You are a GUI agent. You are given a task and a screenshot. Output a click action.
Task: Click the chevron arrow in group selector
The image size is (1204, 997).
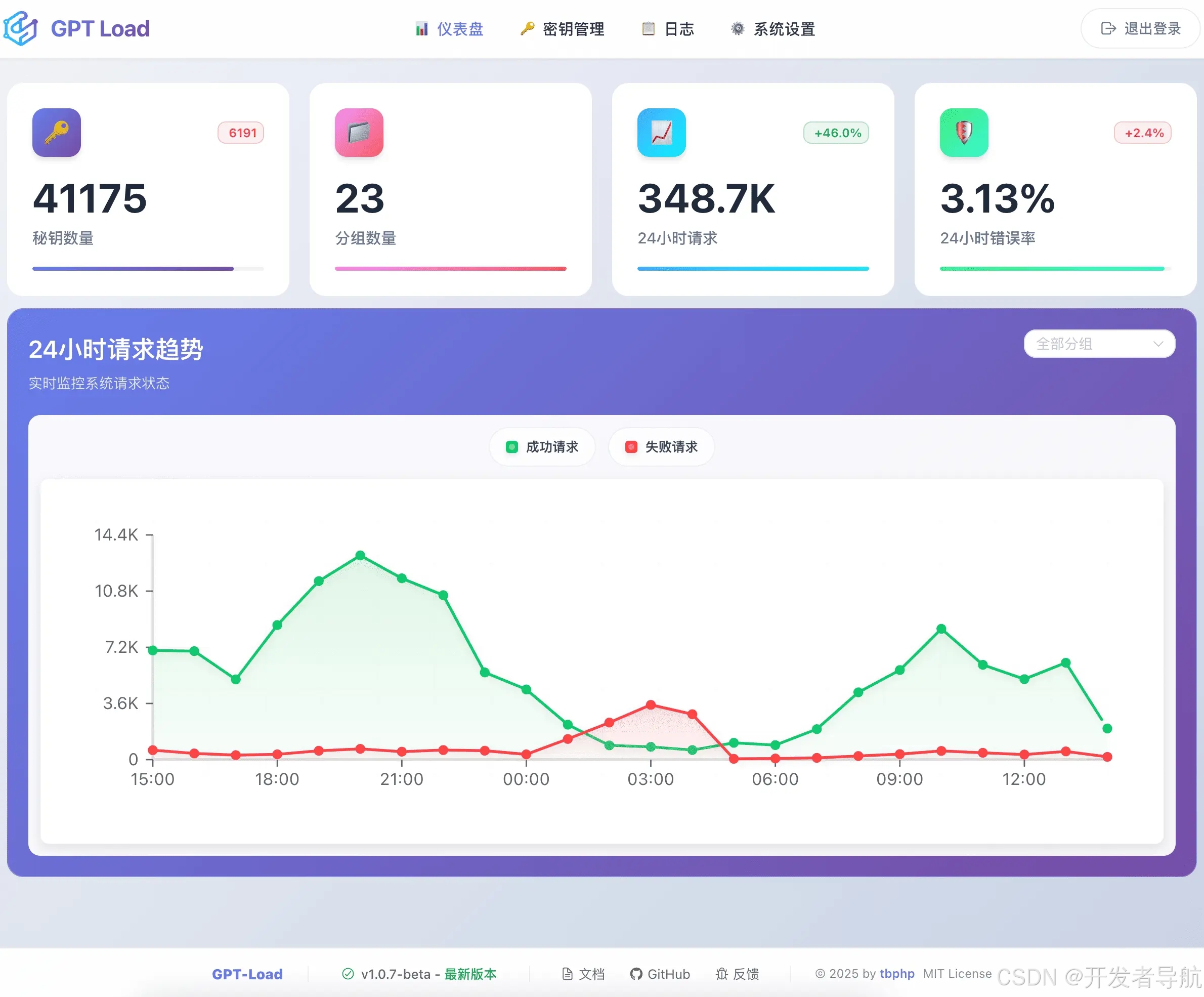1157,344
